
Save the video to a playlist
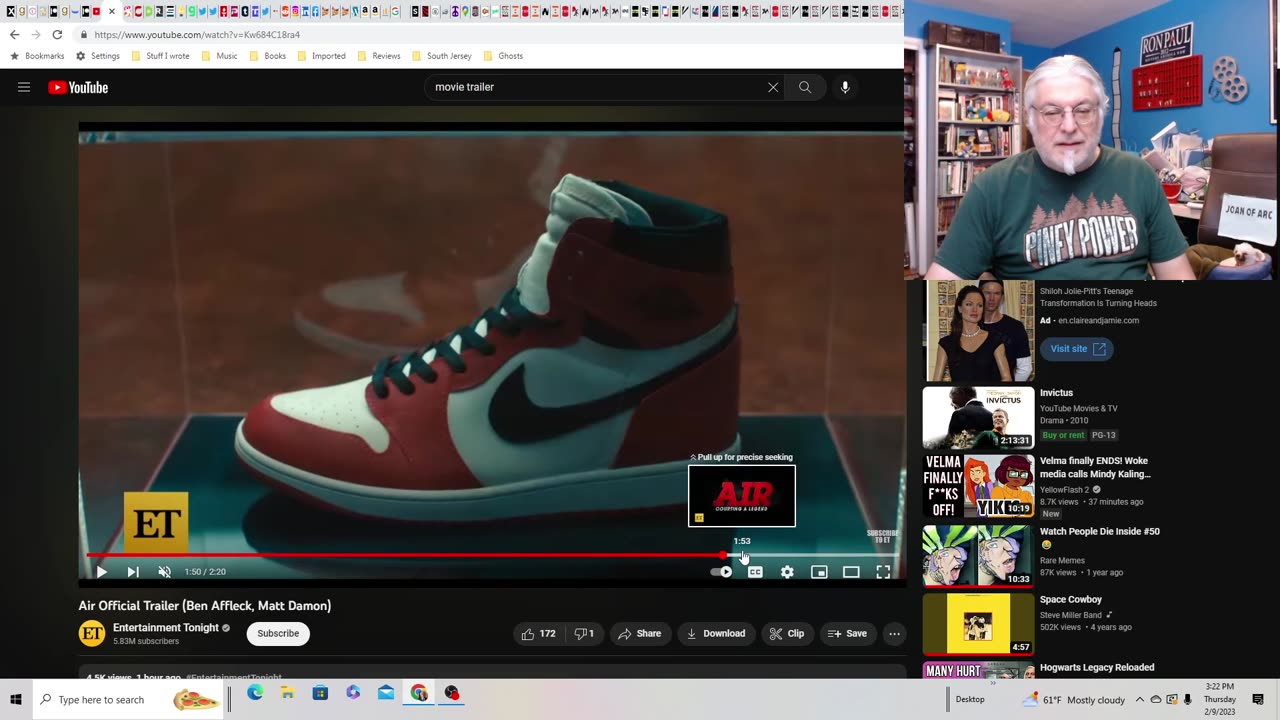click(847, 633)
